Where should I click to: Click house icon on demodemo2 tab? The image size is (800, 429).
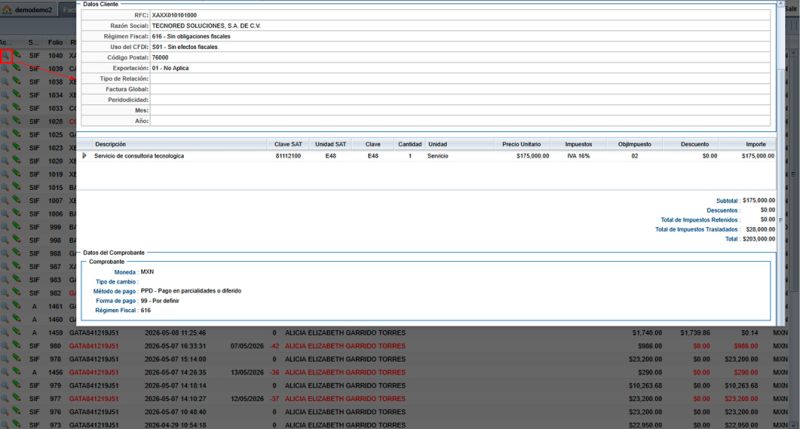pyautogui.click(x=7, y=10)
